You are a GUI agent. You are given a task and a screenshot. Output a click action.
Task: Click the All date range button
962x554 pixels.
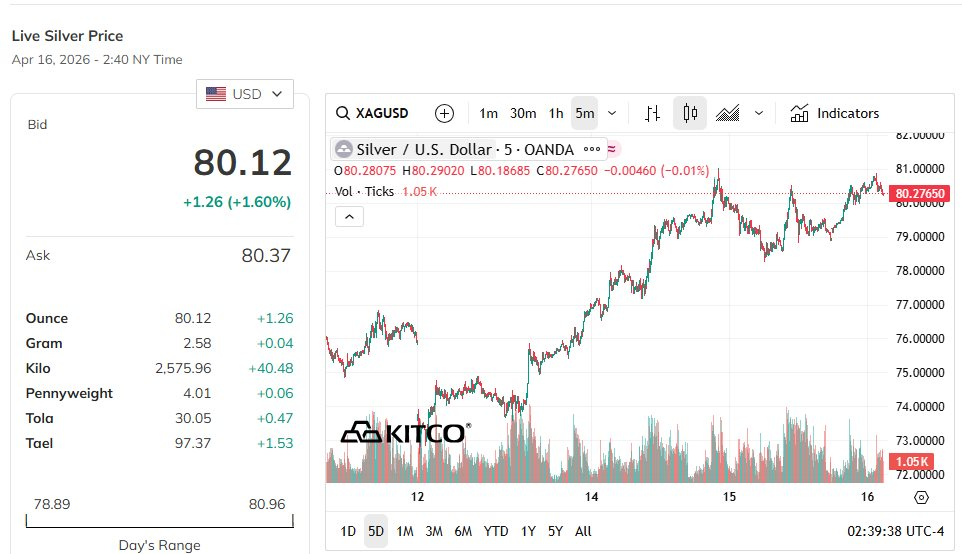pyautogui.click(x=583, y=531)
